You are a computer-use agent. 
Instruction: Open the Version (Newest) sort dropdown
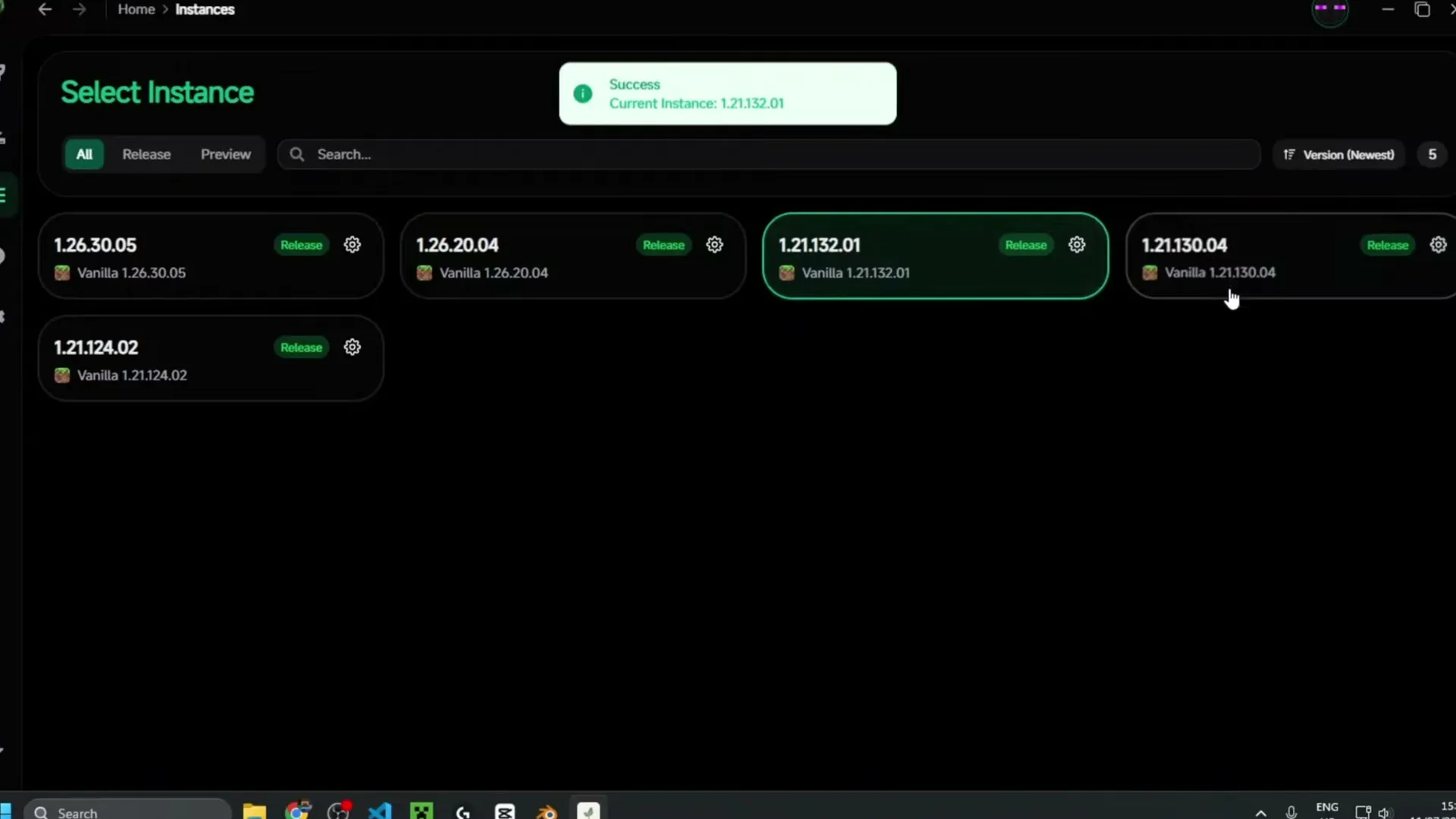(1339, 155)
